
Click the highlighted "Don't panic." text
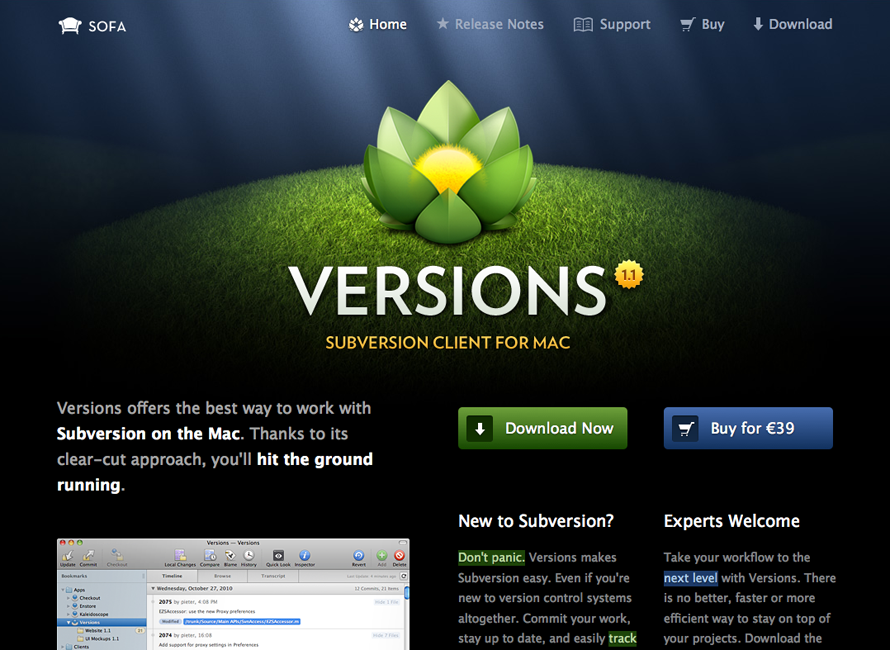coord(491,557)
